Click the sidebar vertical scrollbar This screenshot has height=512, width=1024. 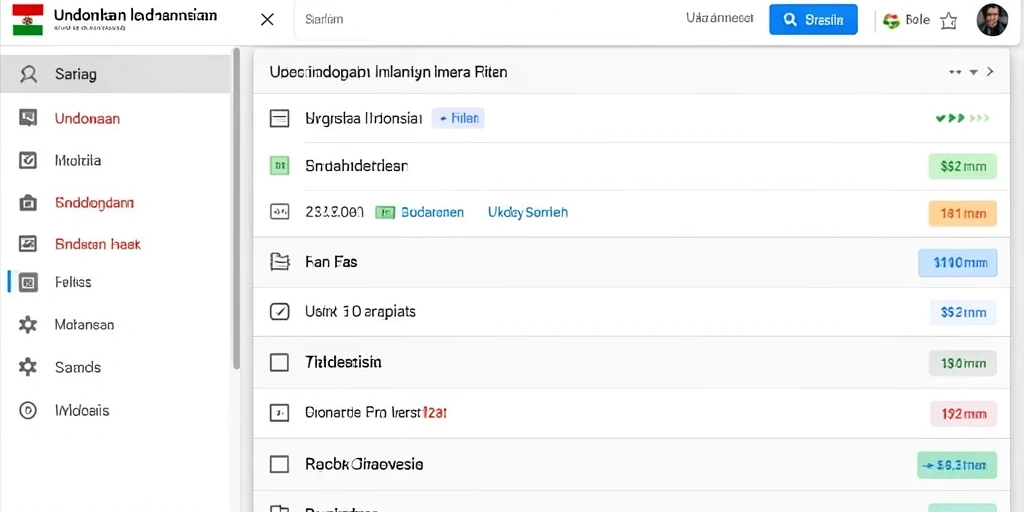tap(236, 208)
